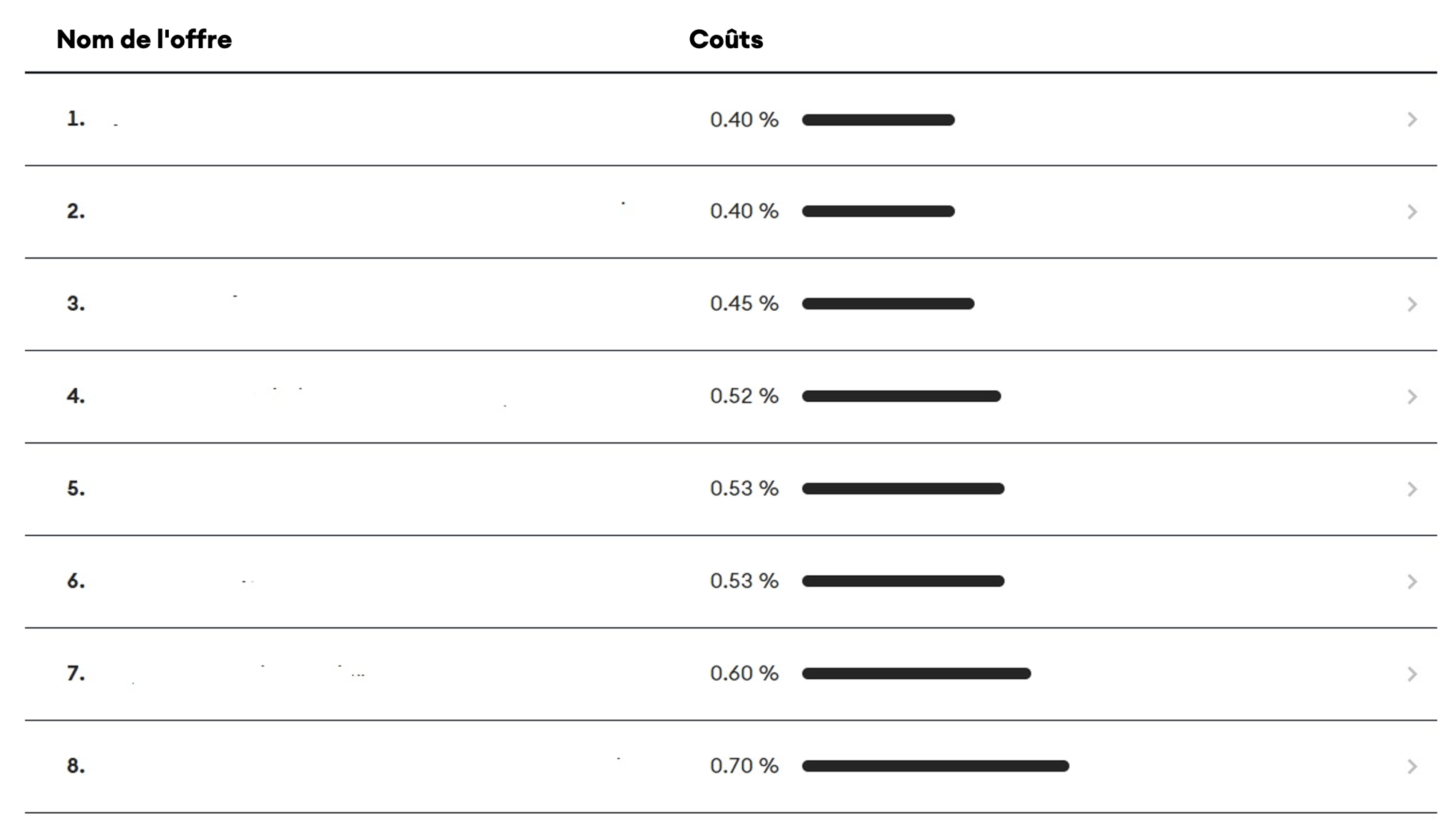Select row number "1." in the list

click(76, 119)
